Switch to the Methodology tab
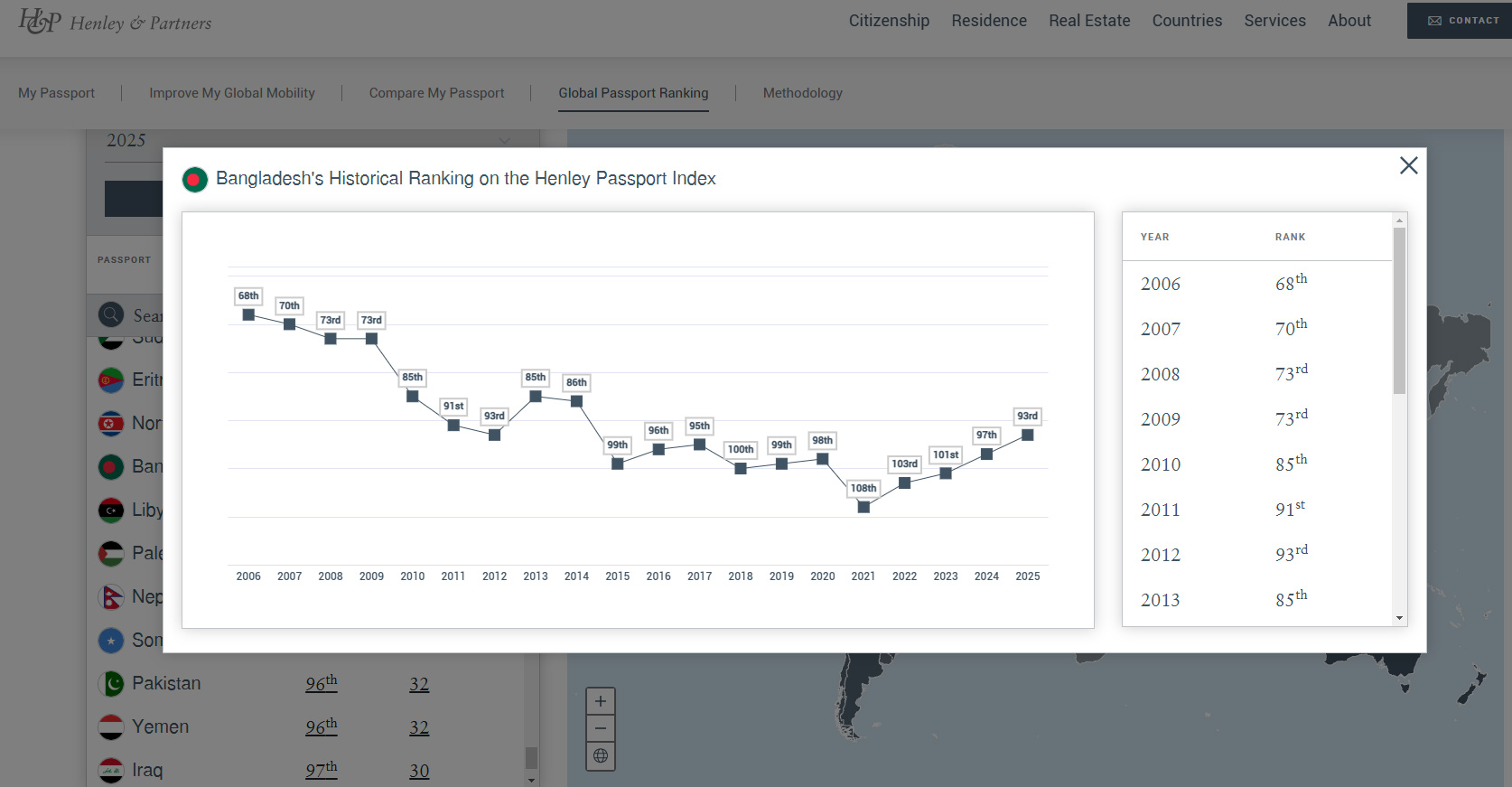Image resolution: width=1512 pixels, height=787 pixels. click(803, 93)
